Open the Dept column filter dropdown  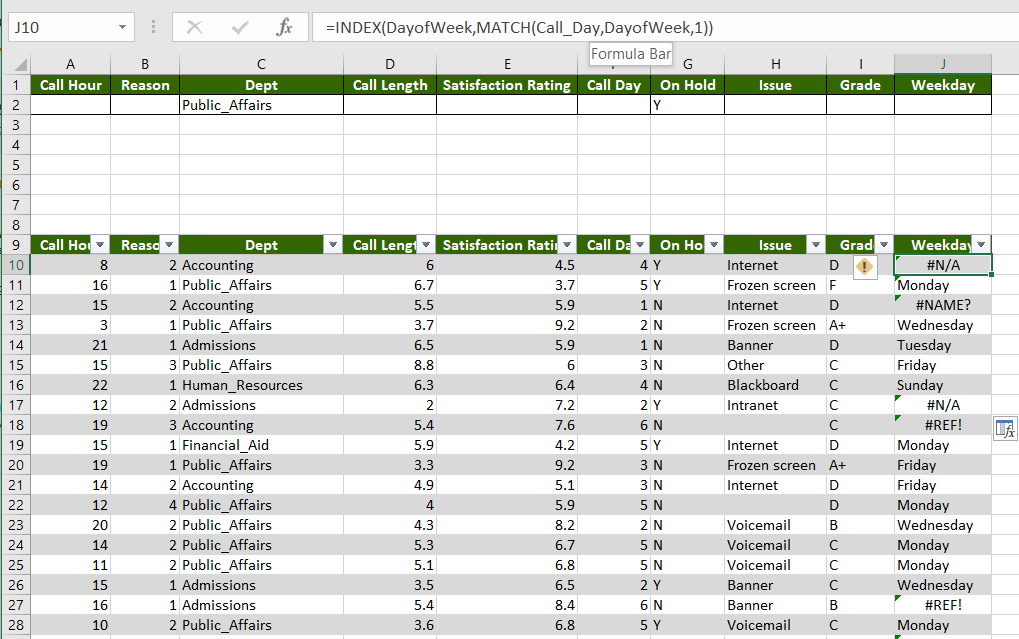pos(333,245)
